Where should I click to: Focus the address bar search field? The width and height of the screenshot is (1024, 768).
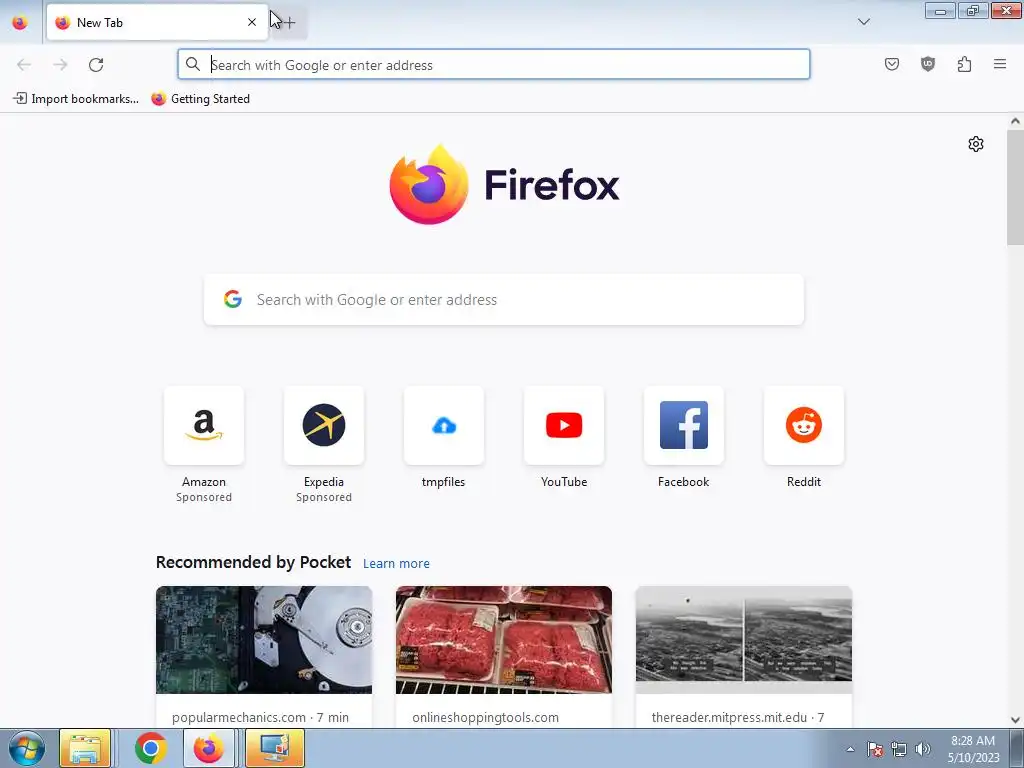click(494, 65)
